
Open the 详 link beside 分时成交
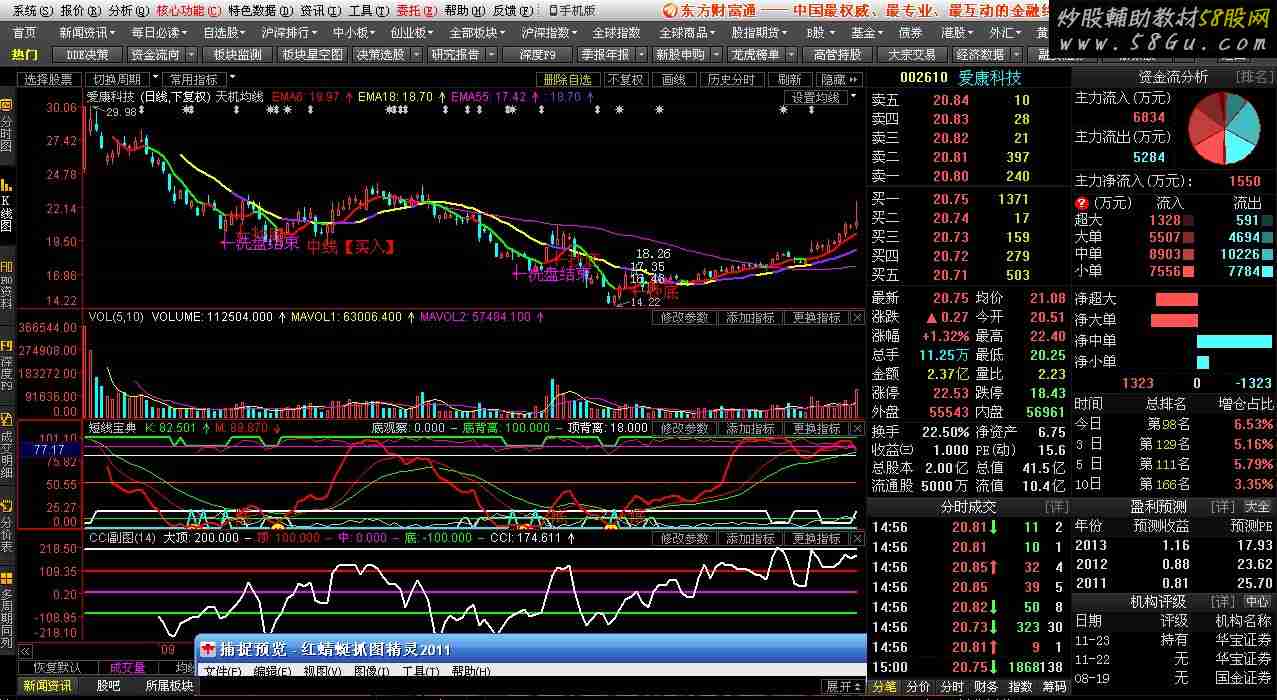click(x=1056, y=507)
